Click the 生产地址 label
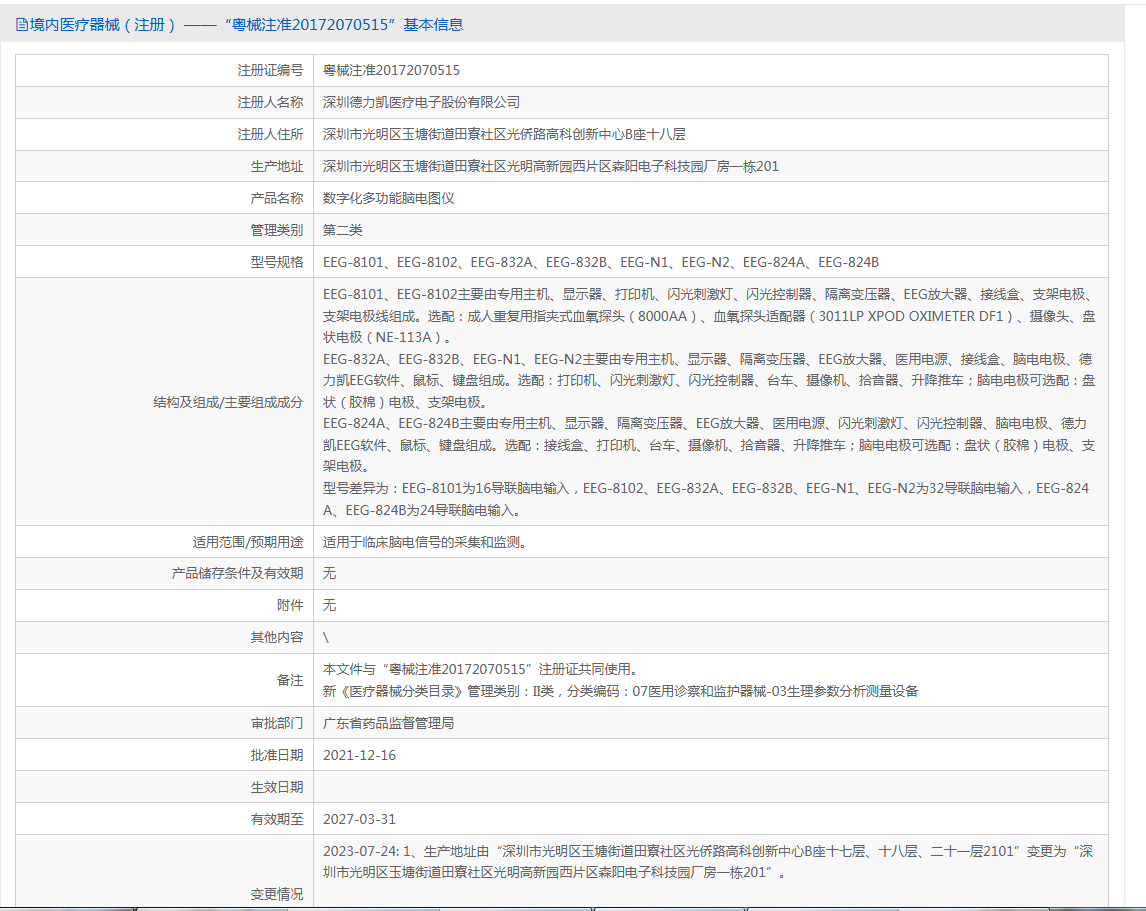This screenshot has height=911, width=1146. tap(276, 167)
